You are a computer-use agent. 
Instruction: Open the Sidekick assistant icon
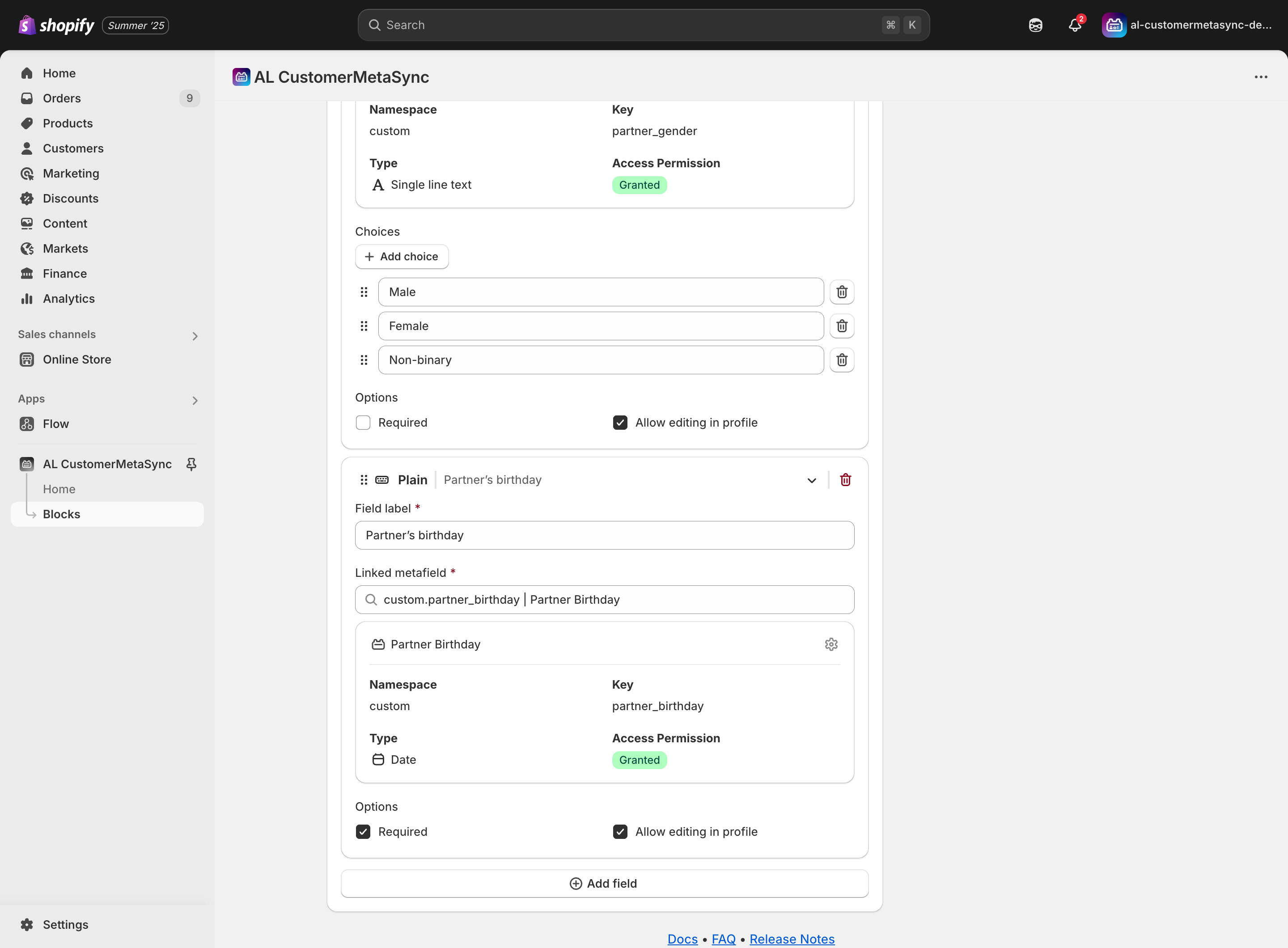(1035, 25)
